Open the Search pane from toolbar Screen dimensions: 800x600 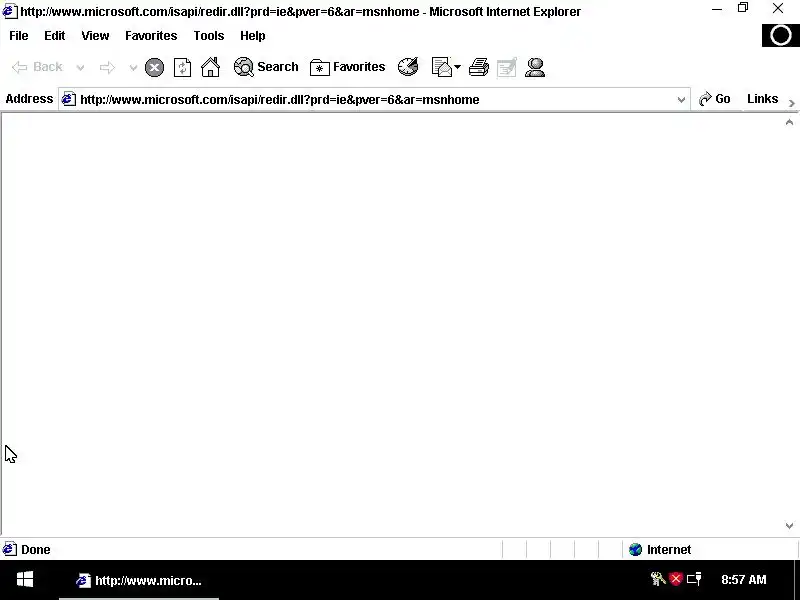click(x=266, y=67)
